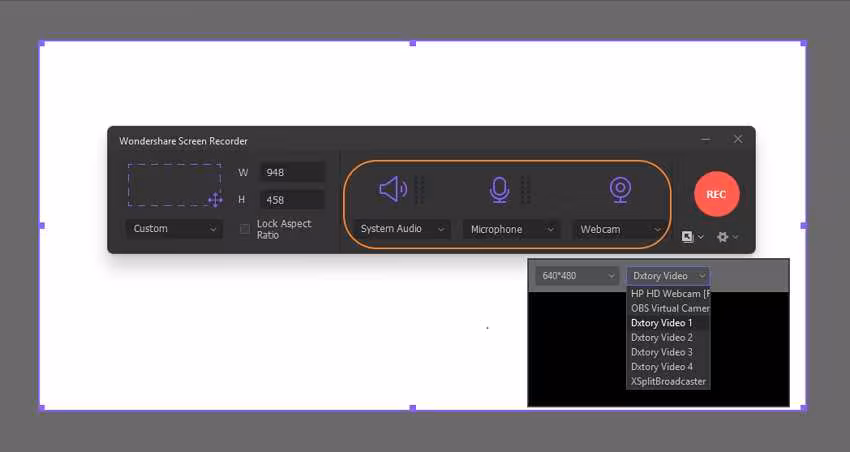Click the height H field showing 458

292,200
